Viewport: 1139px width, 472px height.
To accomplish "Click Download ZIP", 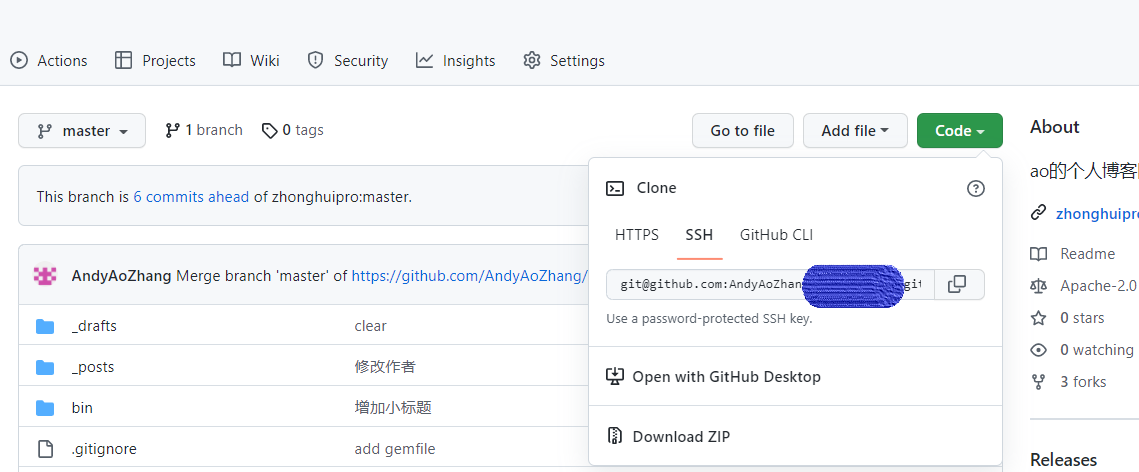I will 681,436.
